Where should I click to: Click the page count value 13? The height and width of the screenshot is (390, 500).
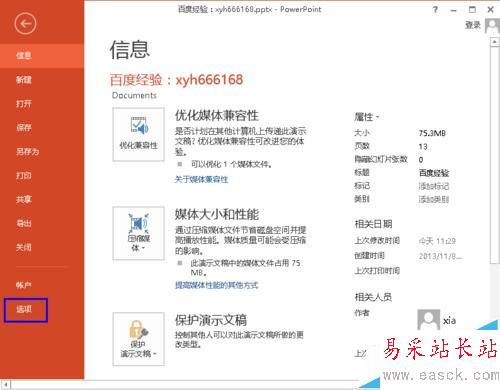pyautogui.click(x=423, y=146)
